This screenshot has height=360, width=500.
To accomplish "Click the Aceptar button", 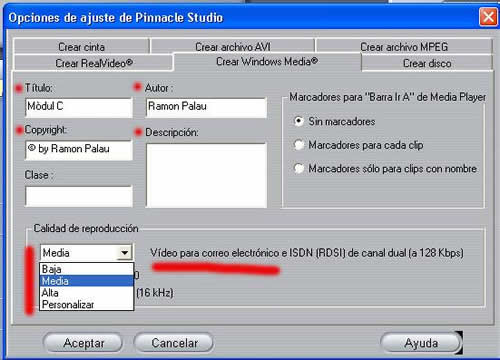I will point(83,343).
